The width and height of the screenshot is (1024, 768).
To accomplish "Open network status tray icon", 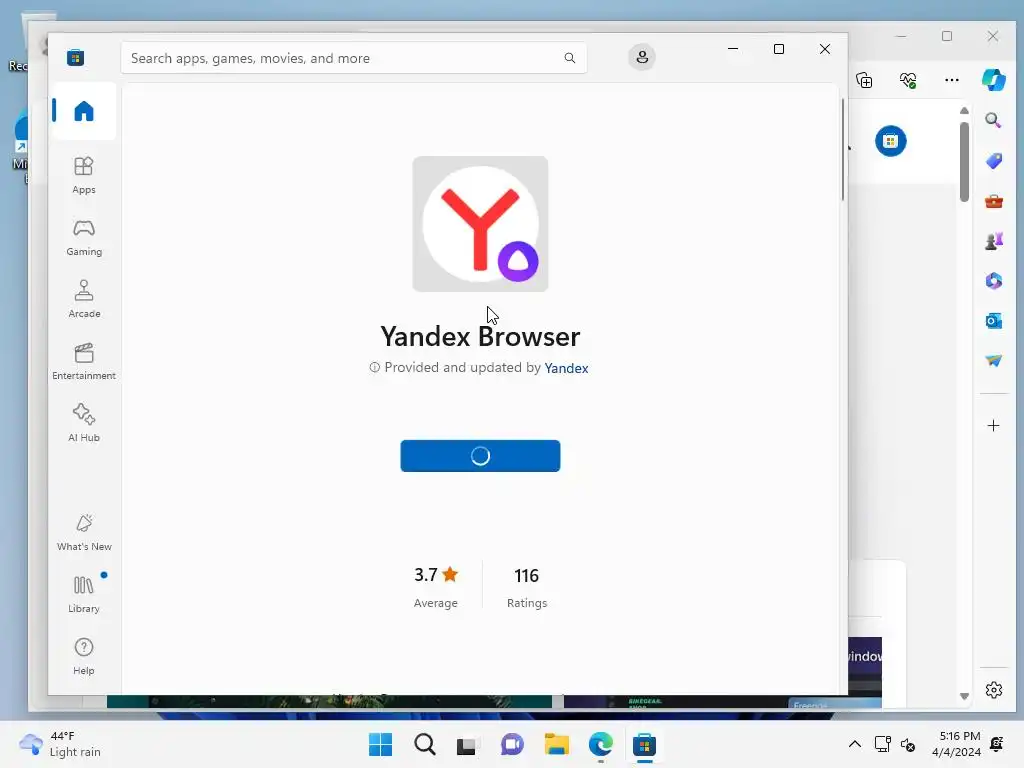I will point(882,744).
